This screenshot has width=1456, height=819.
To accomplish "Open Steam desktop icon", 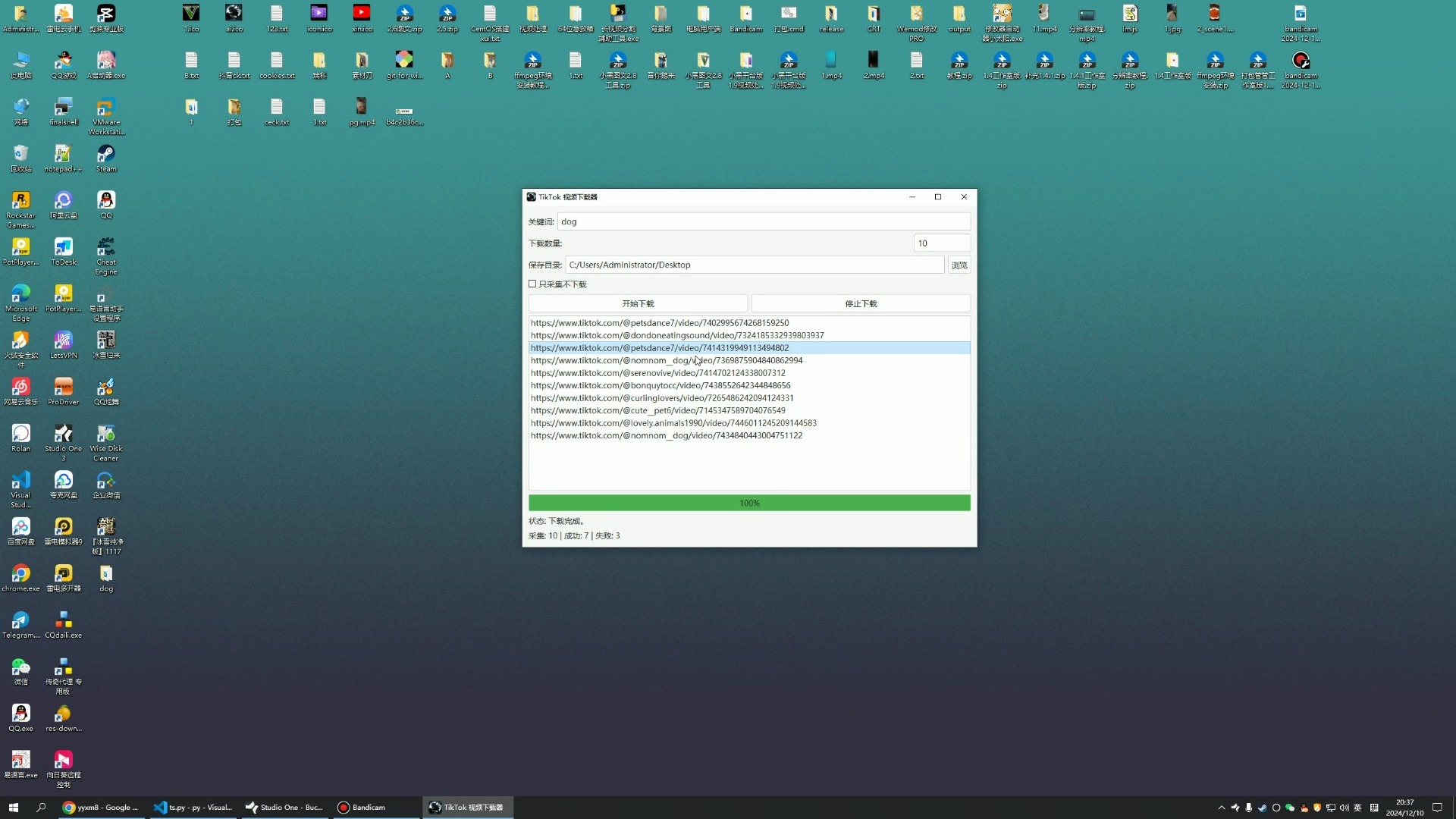I will (x=106, y=158).
